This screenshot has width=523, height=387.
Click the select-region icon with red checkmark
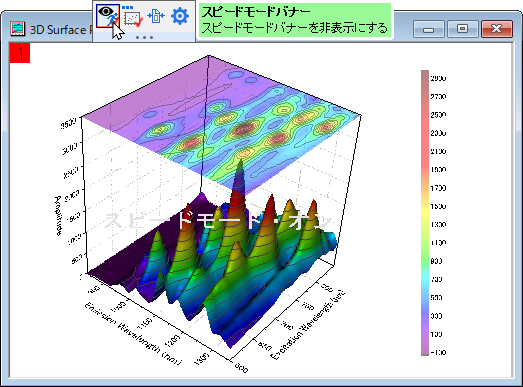pos(133,16)
